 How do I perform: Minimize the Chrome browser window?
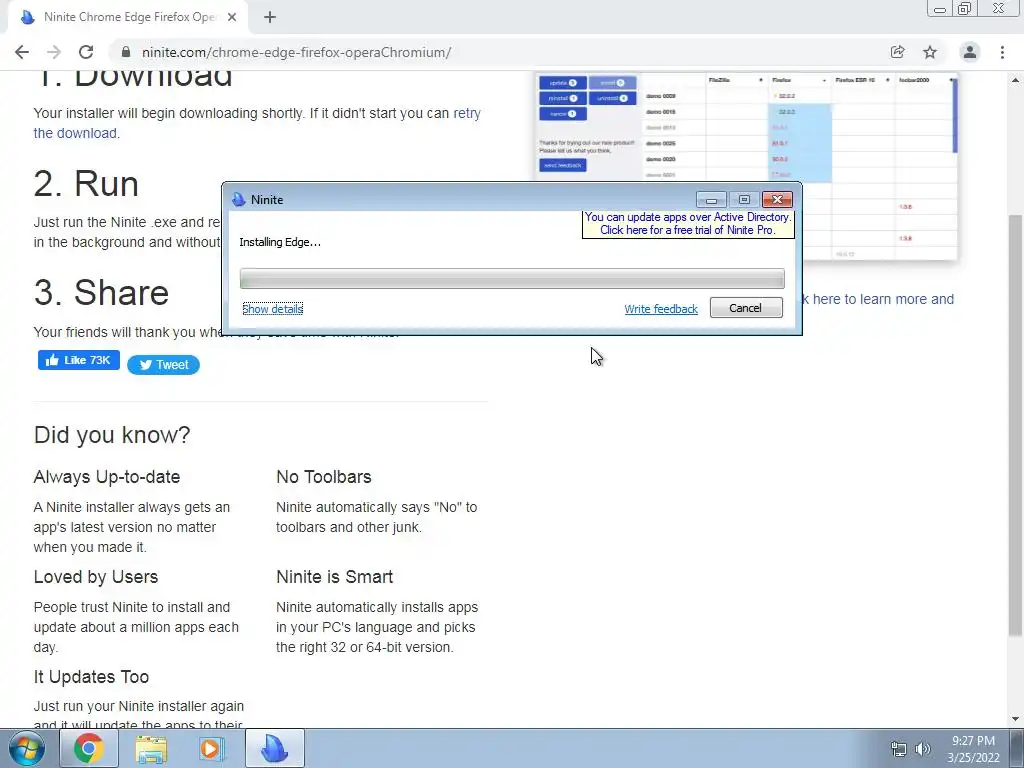940,9
